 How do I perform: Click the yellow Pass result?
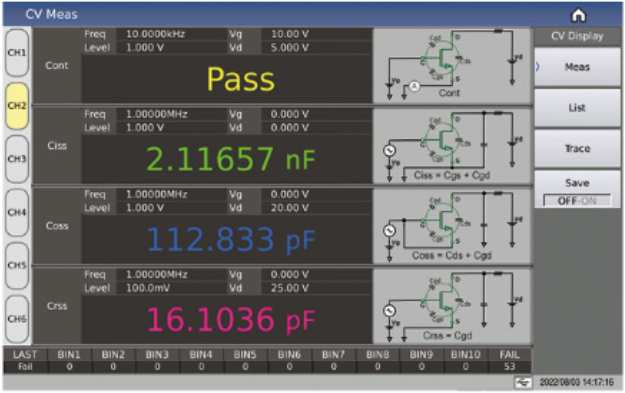(240, 79)
